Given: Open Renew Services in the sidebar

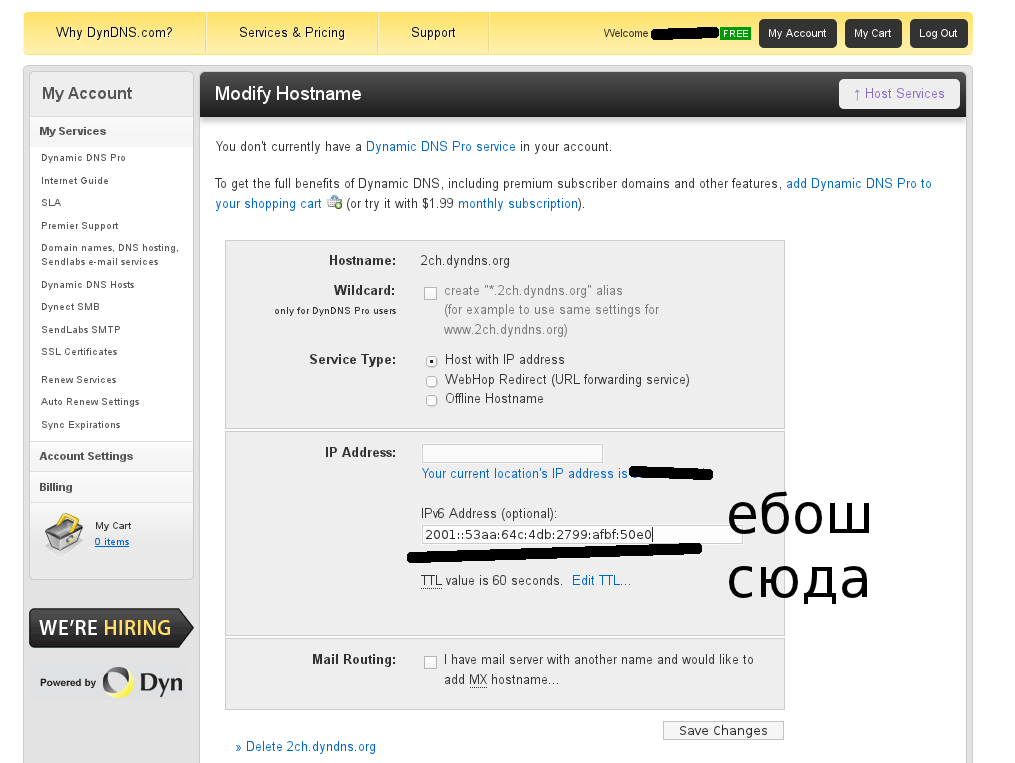Looking at the screenshot, I should 79,380.
